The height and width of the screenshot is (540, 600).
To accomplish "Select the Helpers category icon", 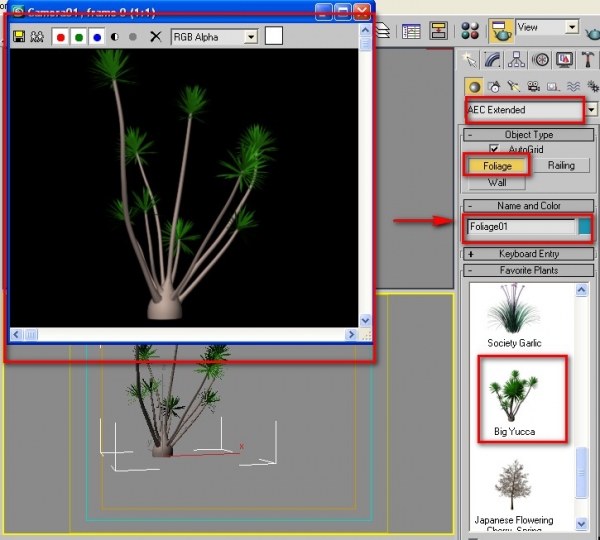I will 553,87.
